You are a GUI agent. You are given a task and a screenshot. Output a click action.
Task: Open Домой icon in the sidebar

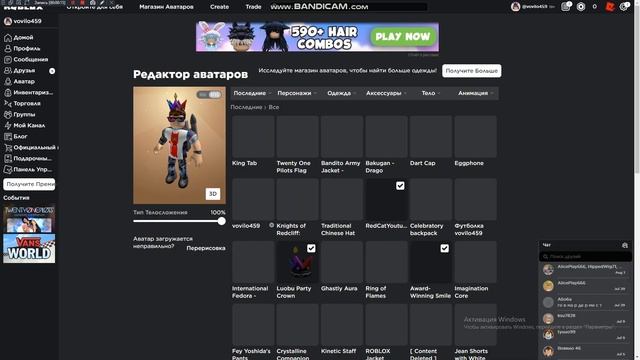(8, 38)
